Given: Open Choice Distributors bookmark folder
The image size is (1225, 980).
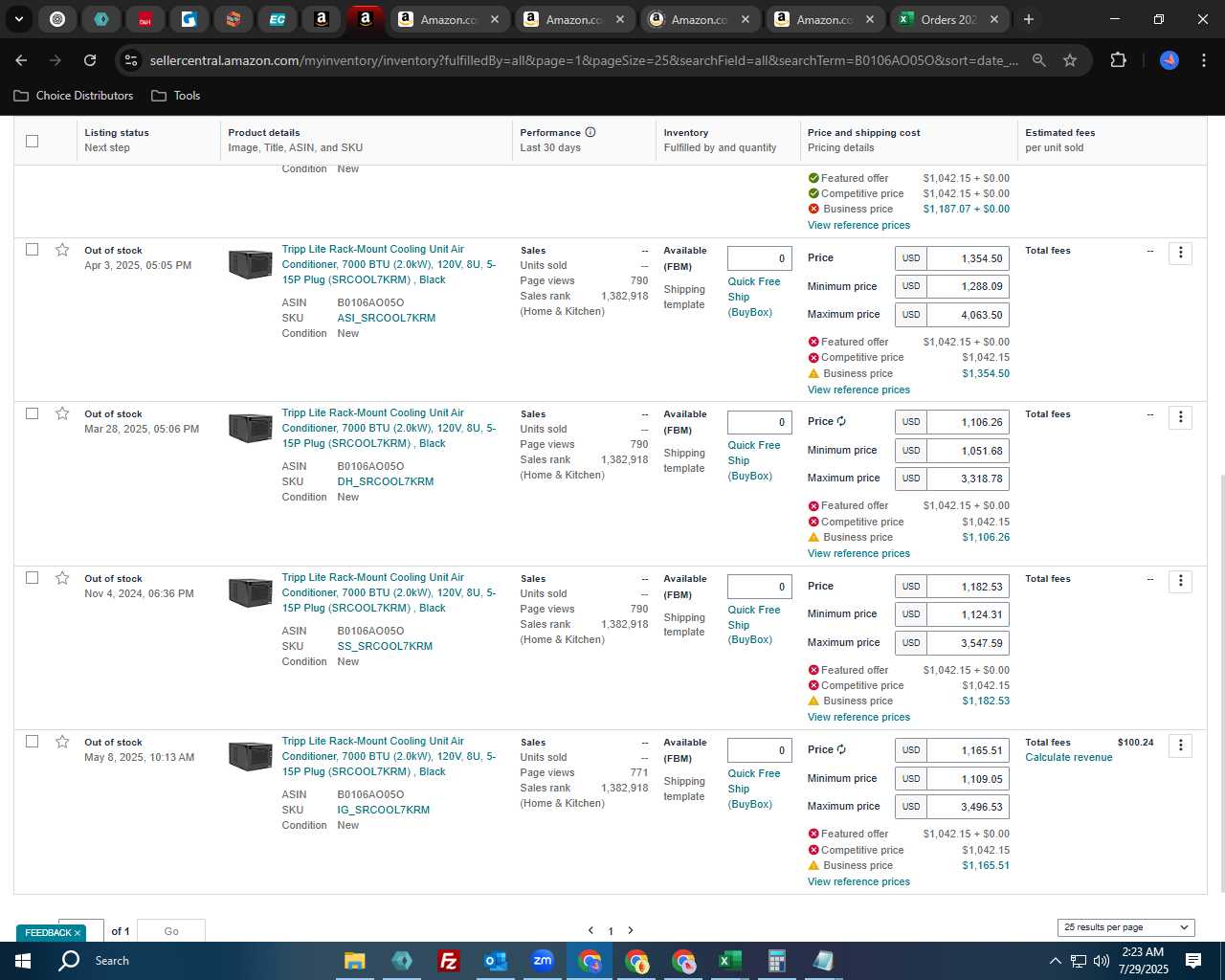Looking at the screenshot, I should tap(74, 96).
